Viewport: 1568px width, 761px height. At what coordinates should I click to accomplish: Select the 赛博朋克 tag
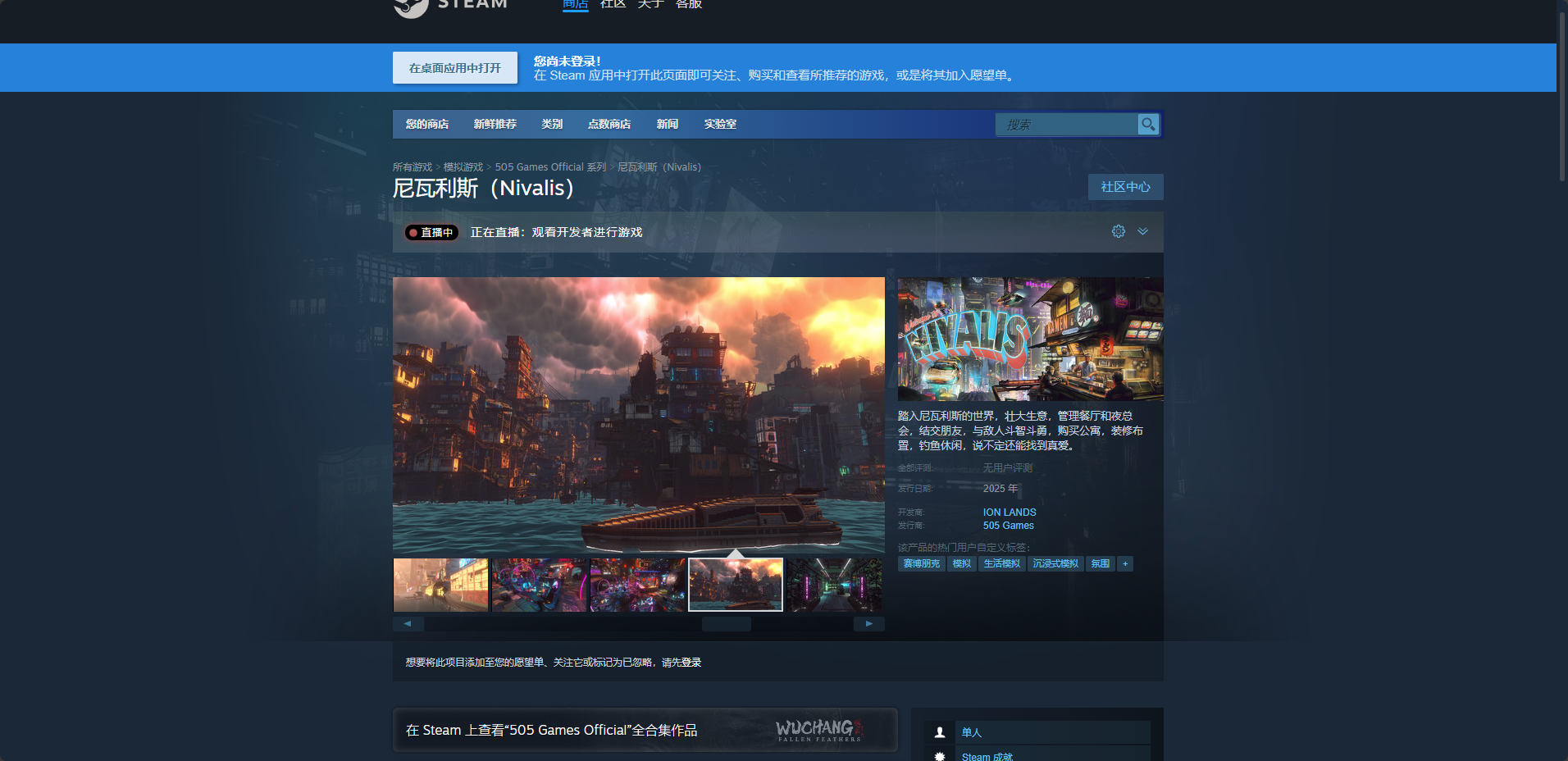pyautogui.click(x=922, y=564)
